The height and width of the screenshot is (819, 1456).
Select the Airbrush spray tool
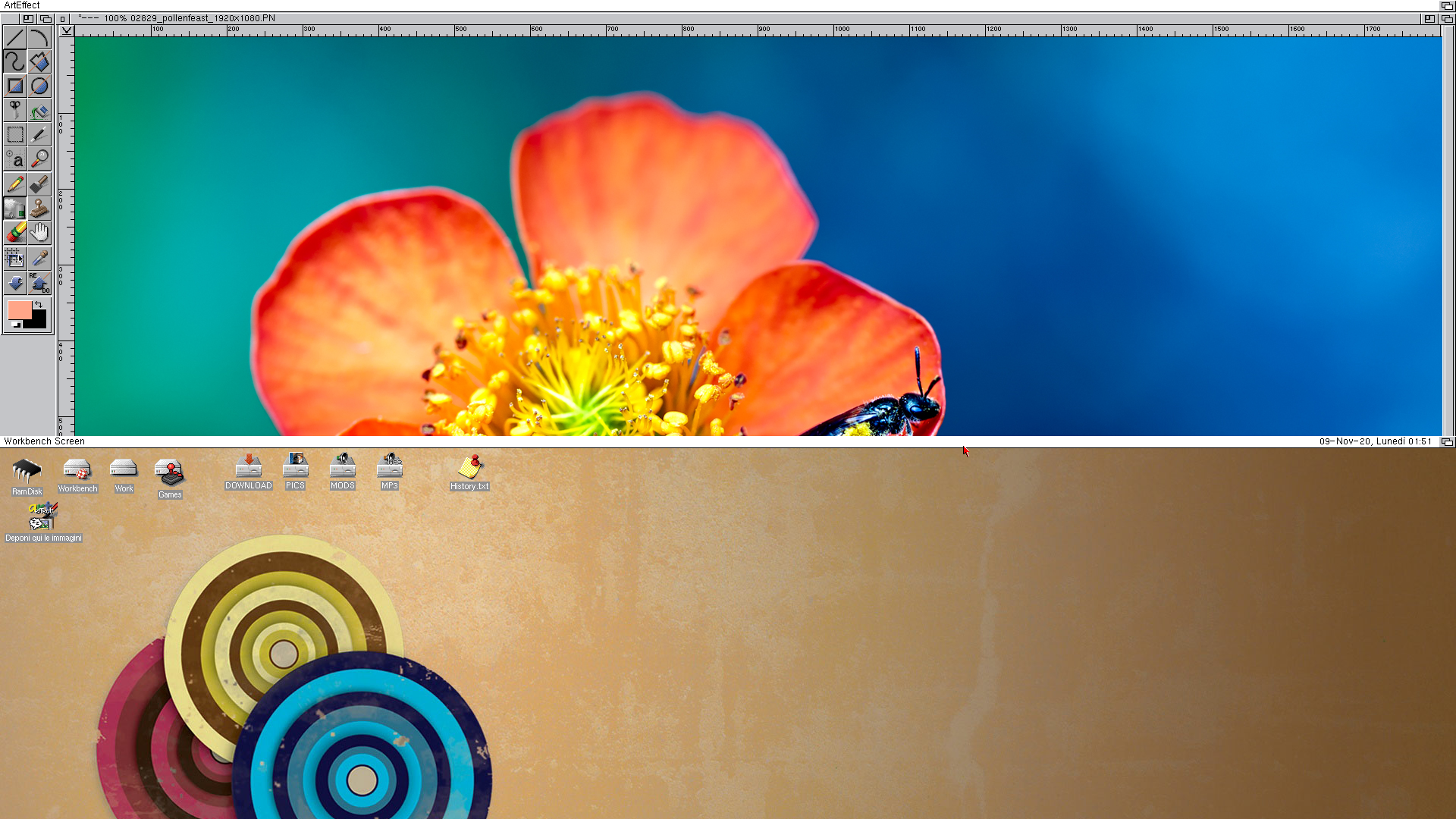click(x=15, y=209)
